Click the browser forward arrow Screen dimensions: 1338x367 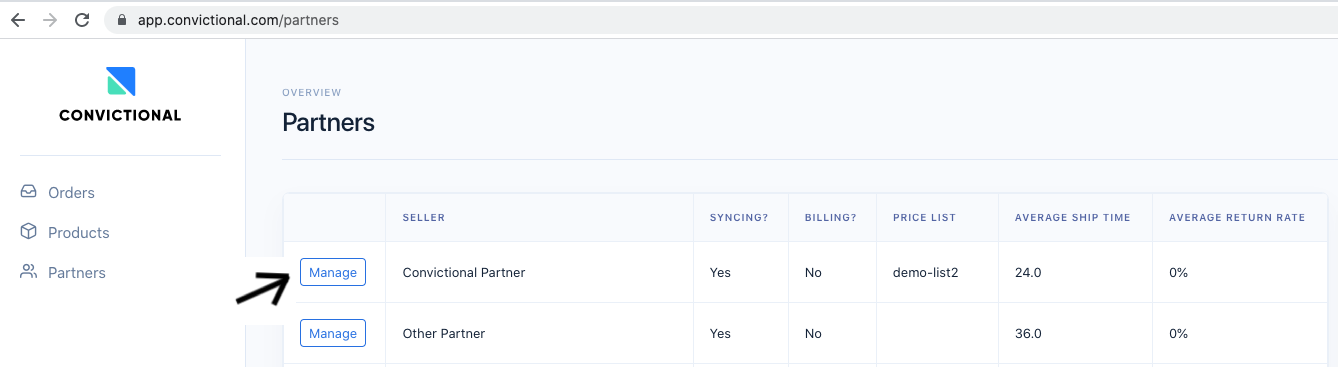50,20
